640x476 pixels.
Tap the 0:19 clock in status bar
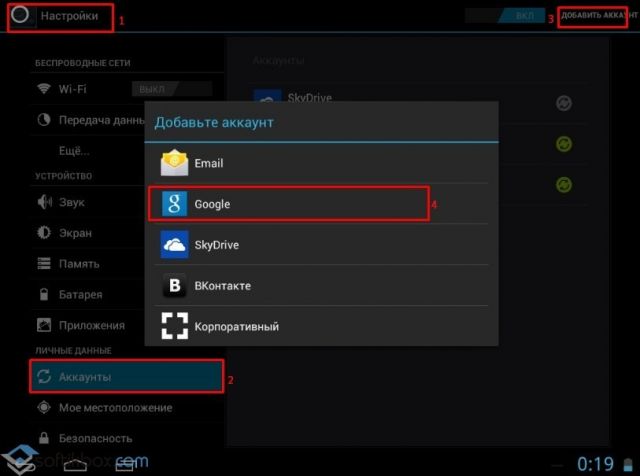[x=595, y=464]
